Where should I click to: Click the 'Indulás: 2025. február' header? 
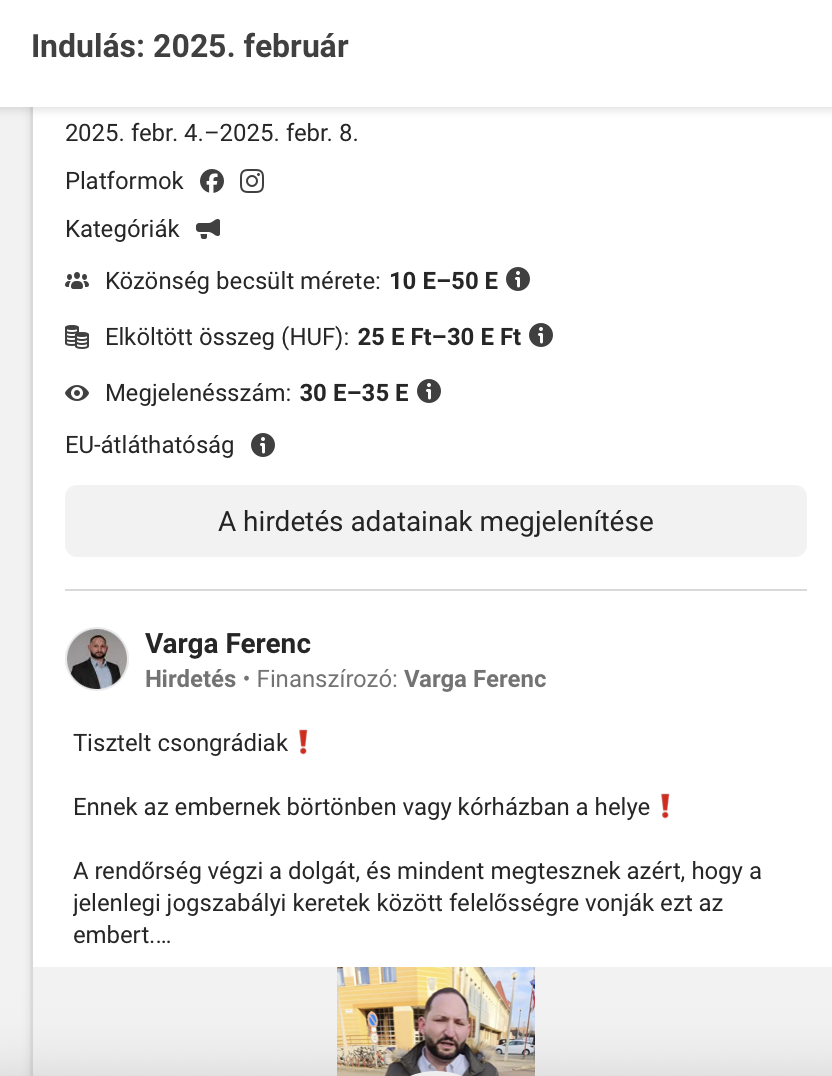190,47
